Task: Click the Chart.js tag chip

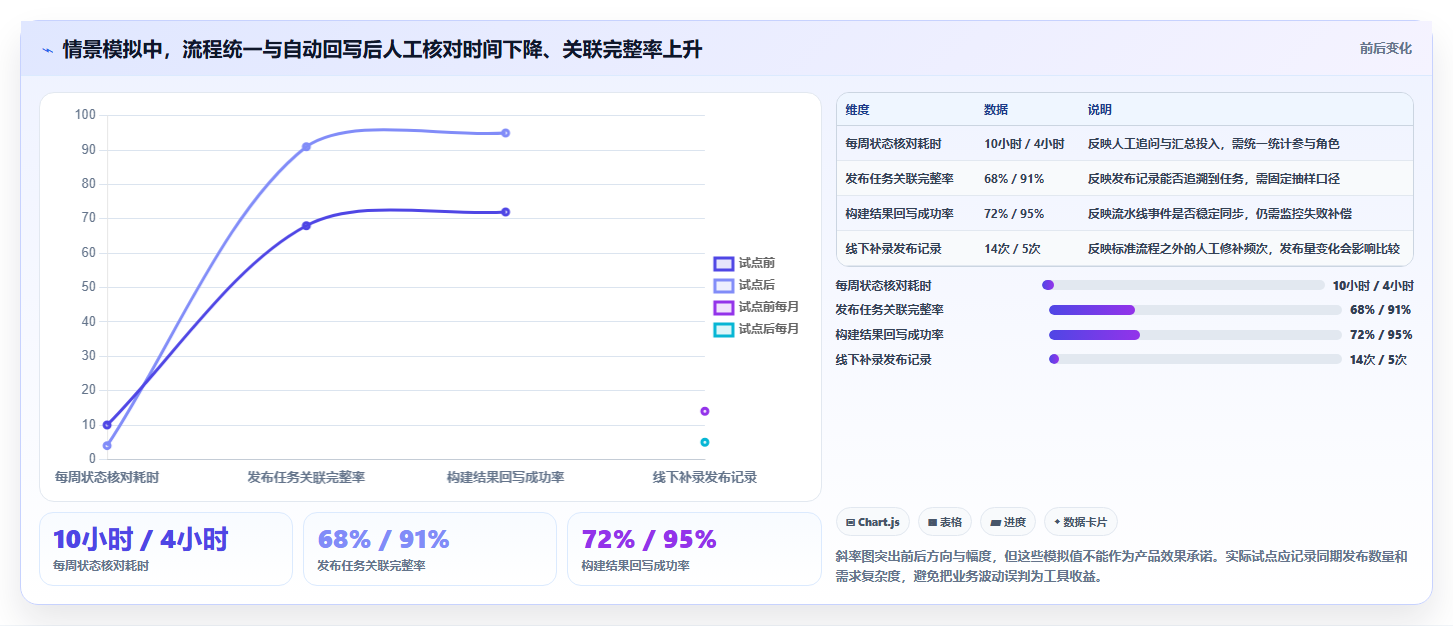Action: coord(872,522)
